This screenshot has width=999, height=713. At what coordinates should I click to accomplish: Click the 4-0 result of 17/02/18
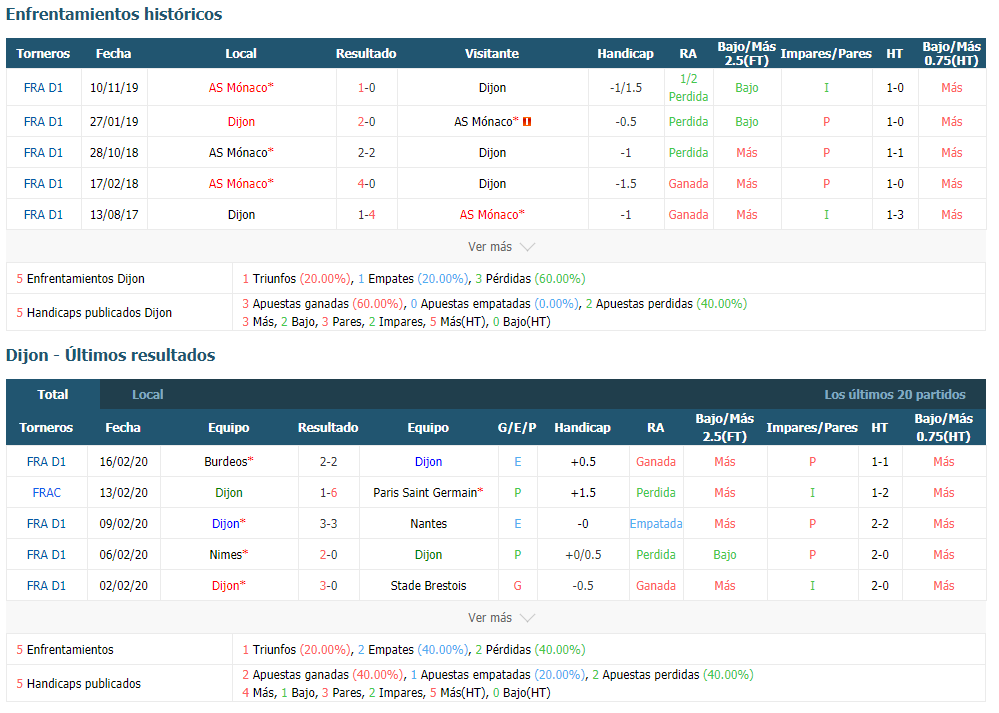click(366, 184)
